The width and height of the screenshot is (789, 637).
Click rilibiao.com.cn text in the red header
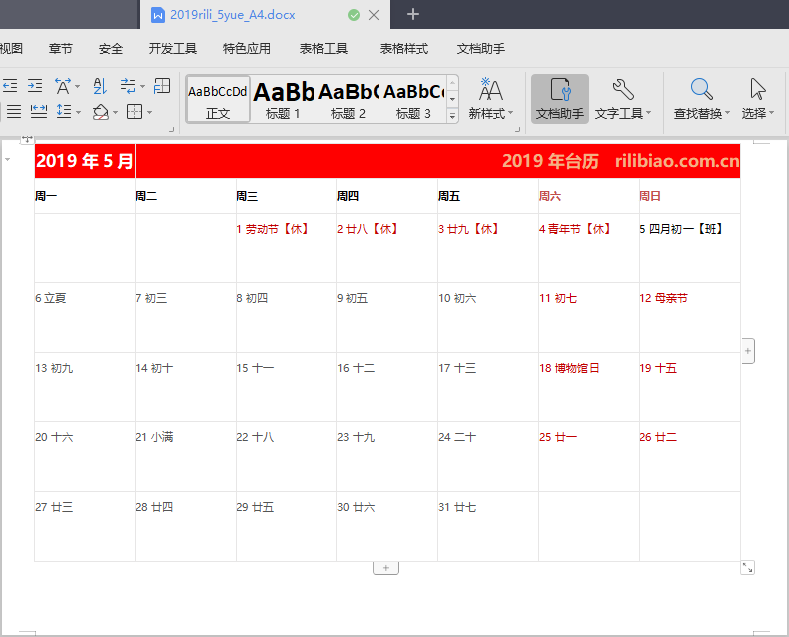(x=677, y=161)
